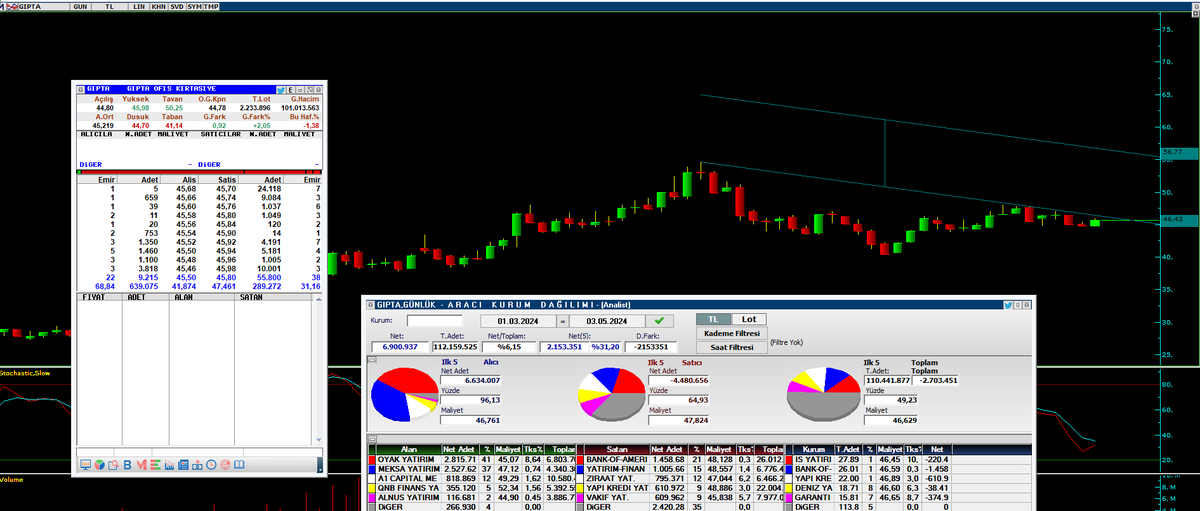Open the blue clock icon in GIPTA toolbar

click(x=211, y=465)
